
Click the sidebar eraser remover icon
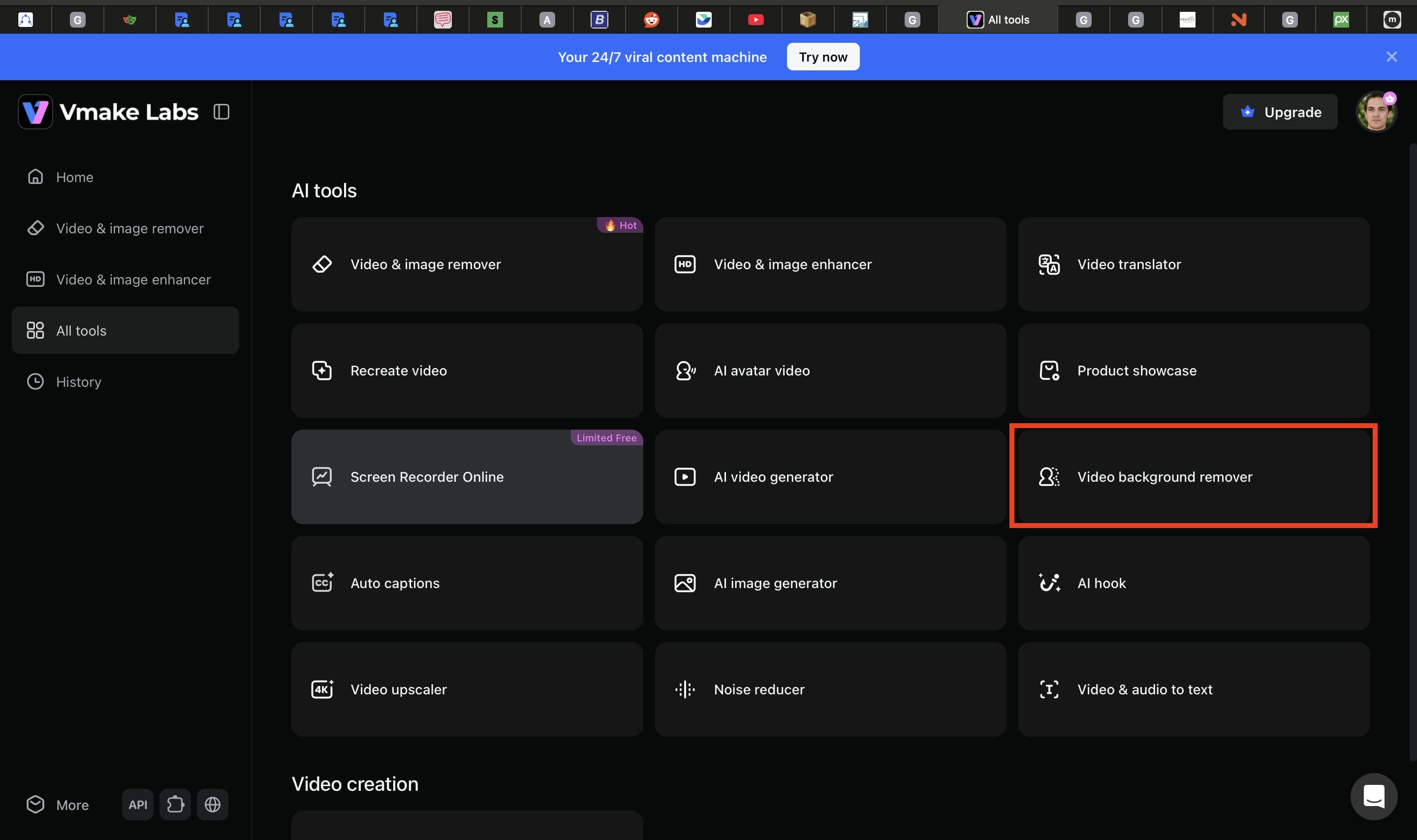click(x=35, y=227)
